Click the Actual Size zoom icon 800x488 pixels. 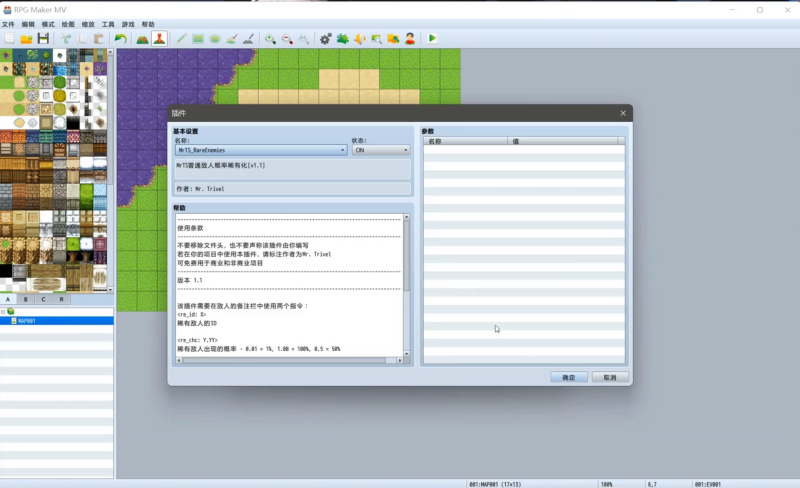(x=304, y=38)
